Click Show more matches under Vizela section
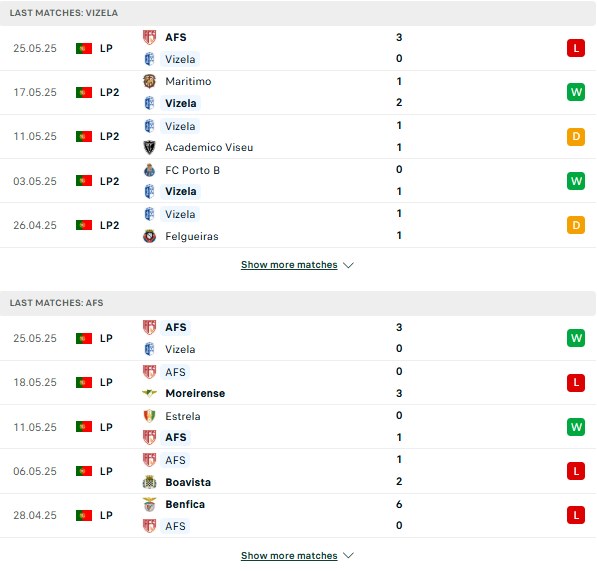Image resolution: width=597 pixels, height=571 pixels. click(289, 265)
